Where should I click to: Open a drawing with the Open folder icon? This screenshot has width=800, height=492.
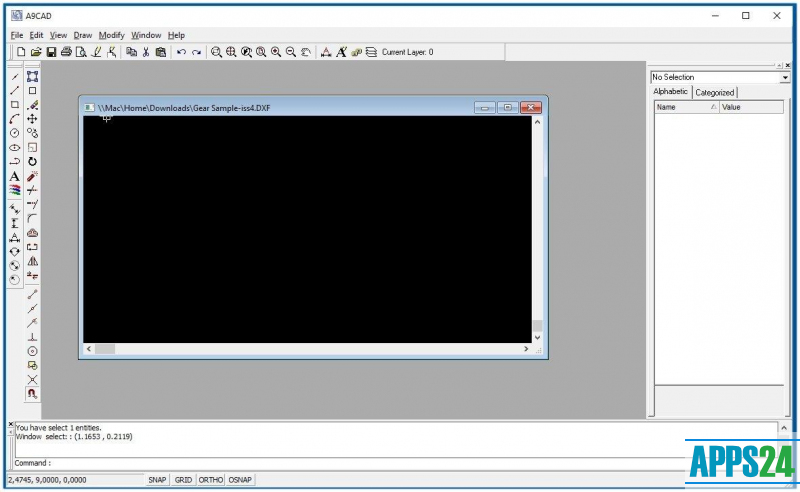tap(36, 52)
